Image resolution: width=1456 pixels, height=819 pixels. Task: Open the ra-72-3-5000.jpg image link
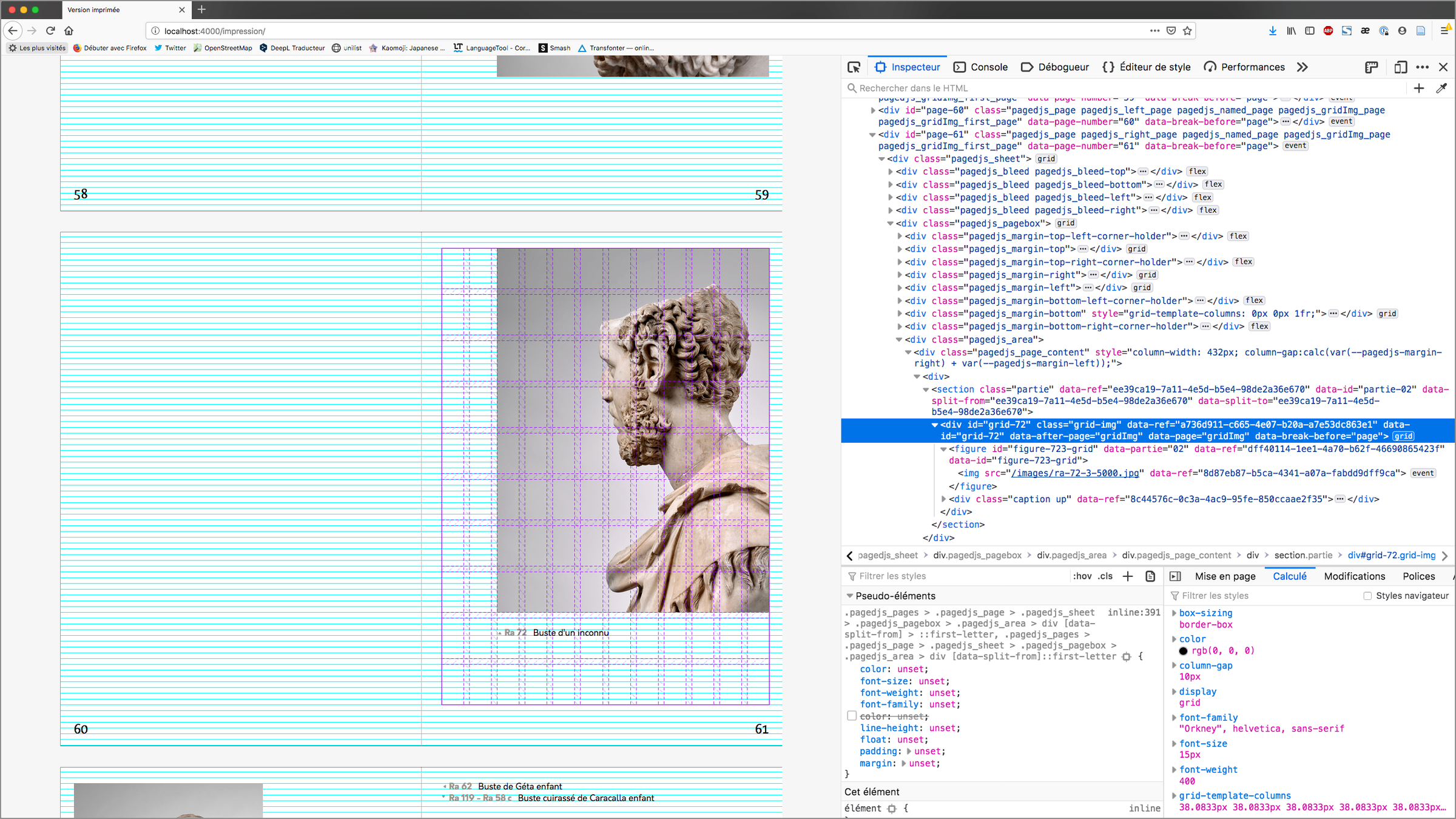pos(1074,473)
